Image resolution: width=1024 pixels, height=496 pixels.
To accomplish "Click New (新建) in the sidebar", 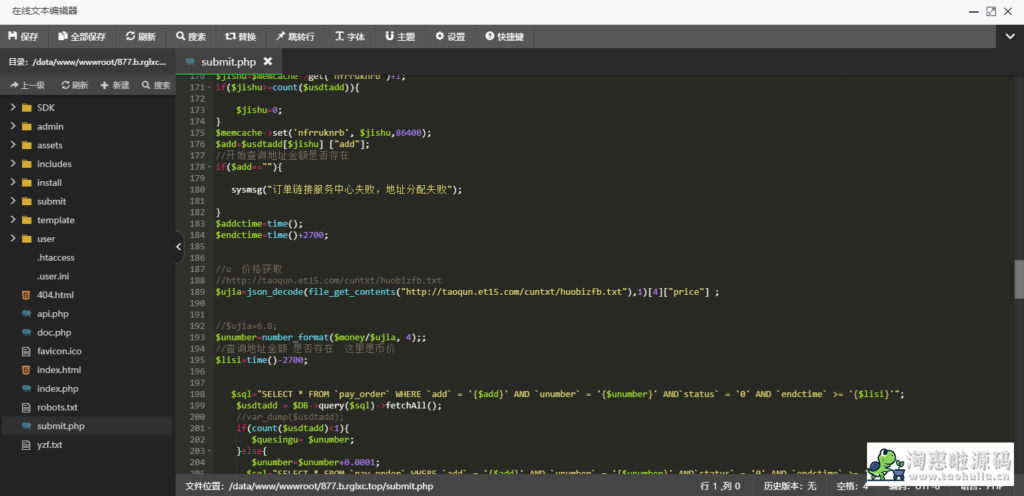I will (x=115, y=85).
